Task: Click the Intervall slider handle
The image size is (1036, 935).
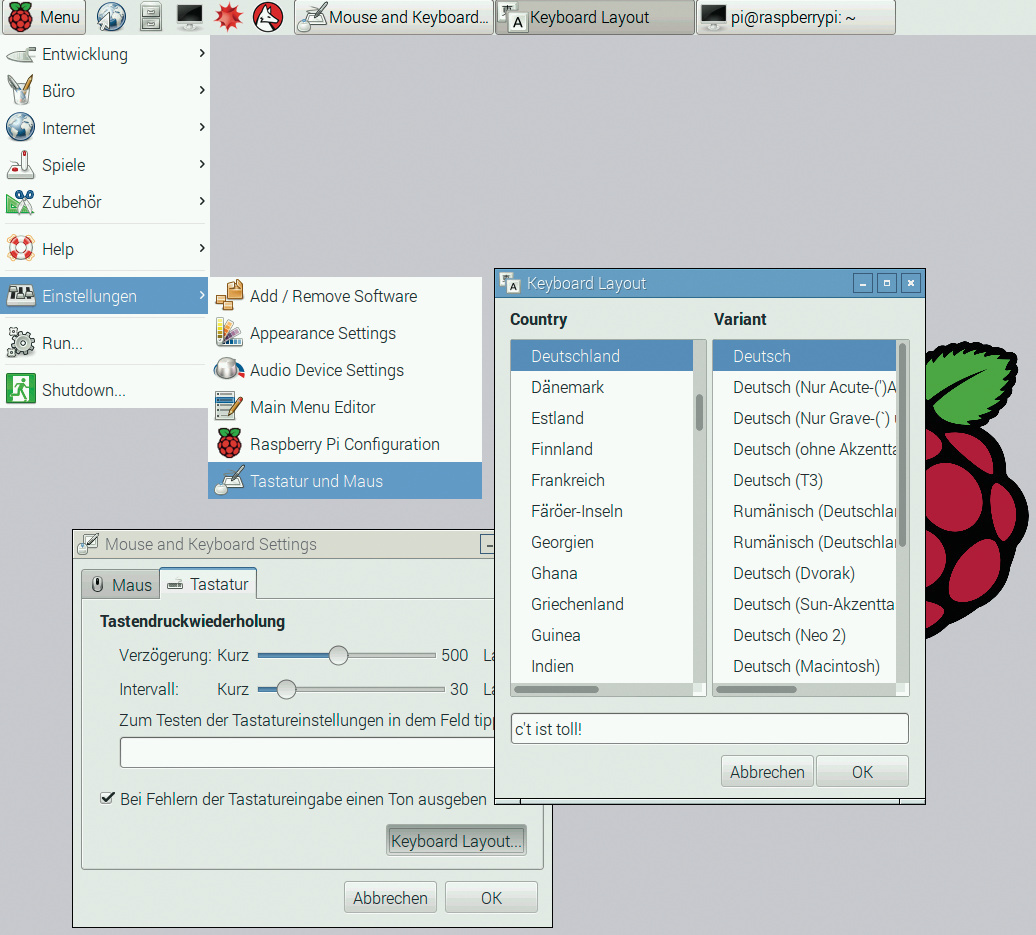Action: point(286,689)
